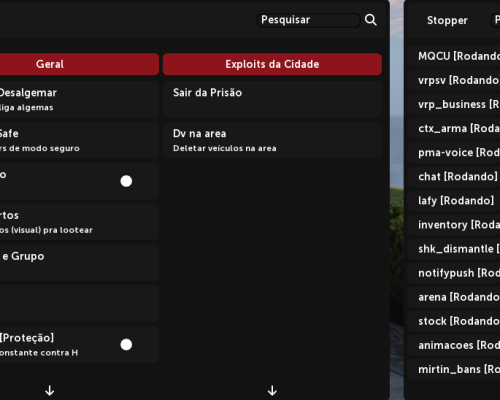Image resolution: width=500 pixels, height=400 pixels.
Task: Select vrpsv resource in list
Action: coord(454,80)
